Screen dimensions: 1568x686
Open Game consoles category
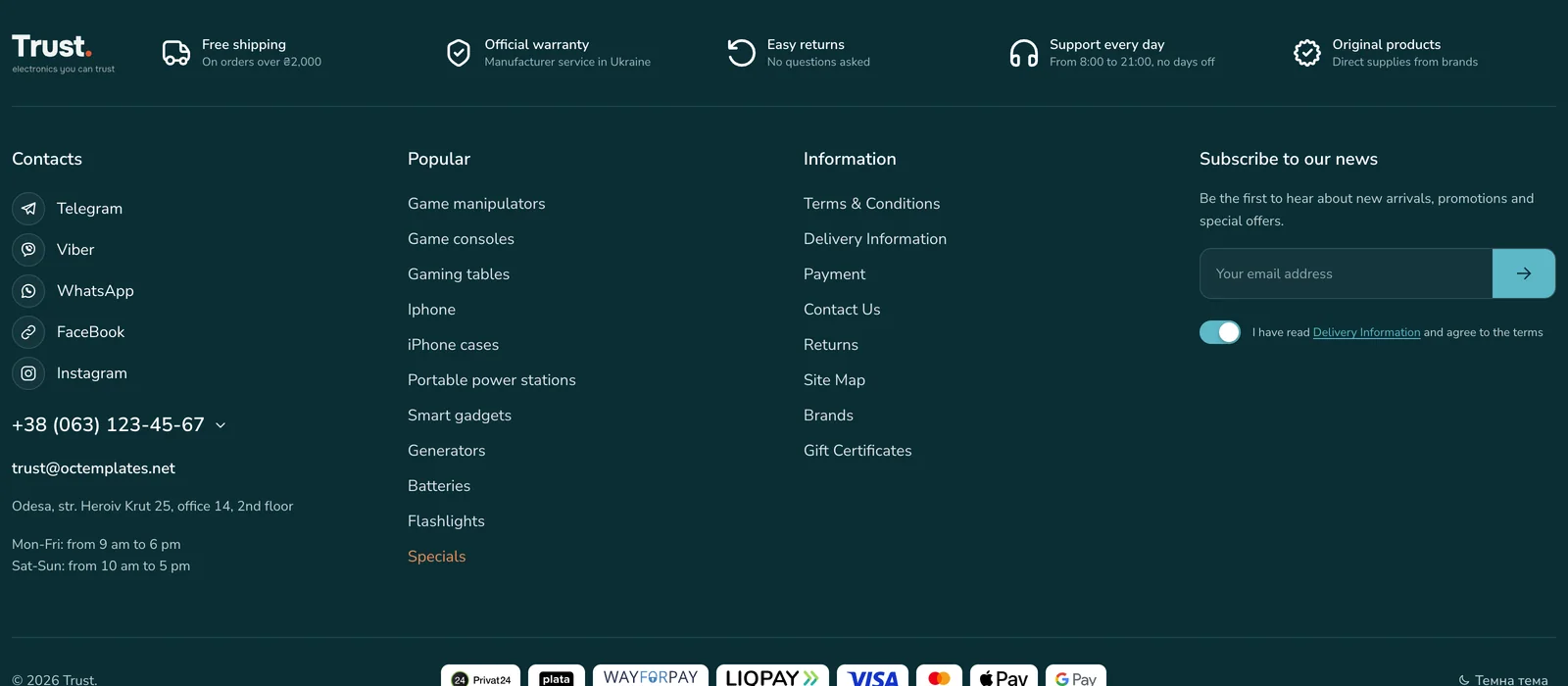(461, 239)
